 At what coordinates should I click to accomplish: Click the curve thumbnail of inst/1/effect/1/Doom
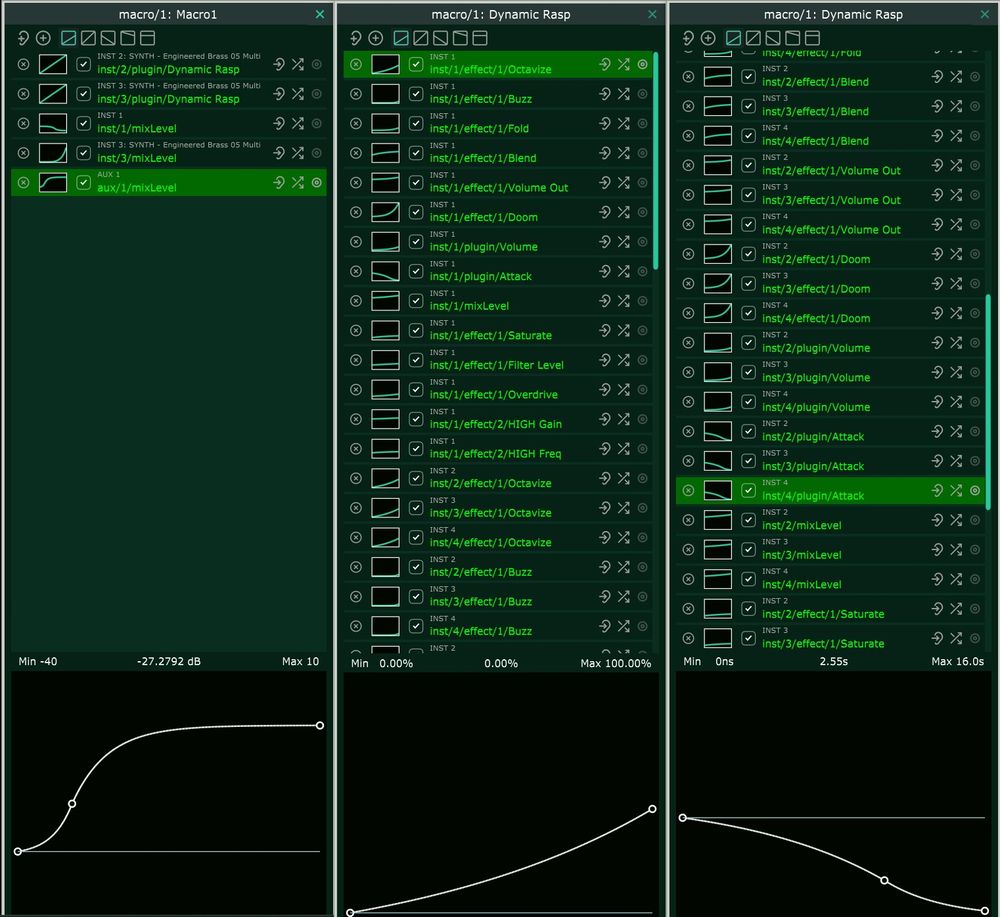[x=385, y=212]
